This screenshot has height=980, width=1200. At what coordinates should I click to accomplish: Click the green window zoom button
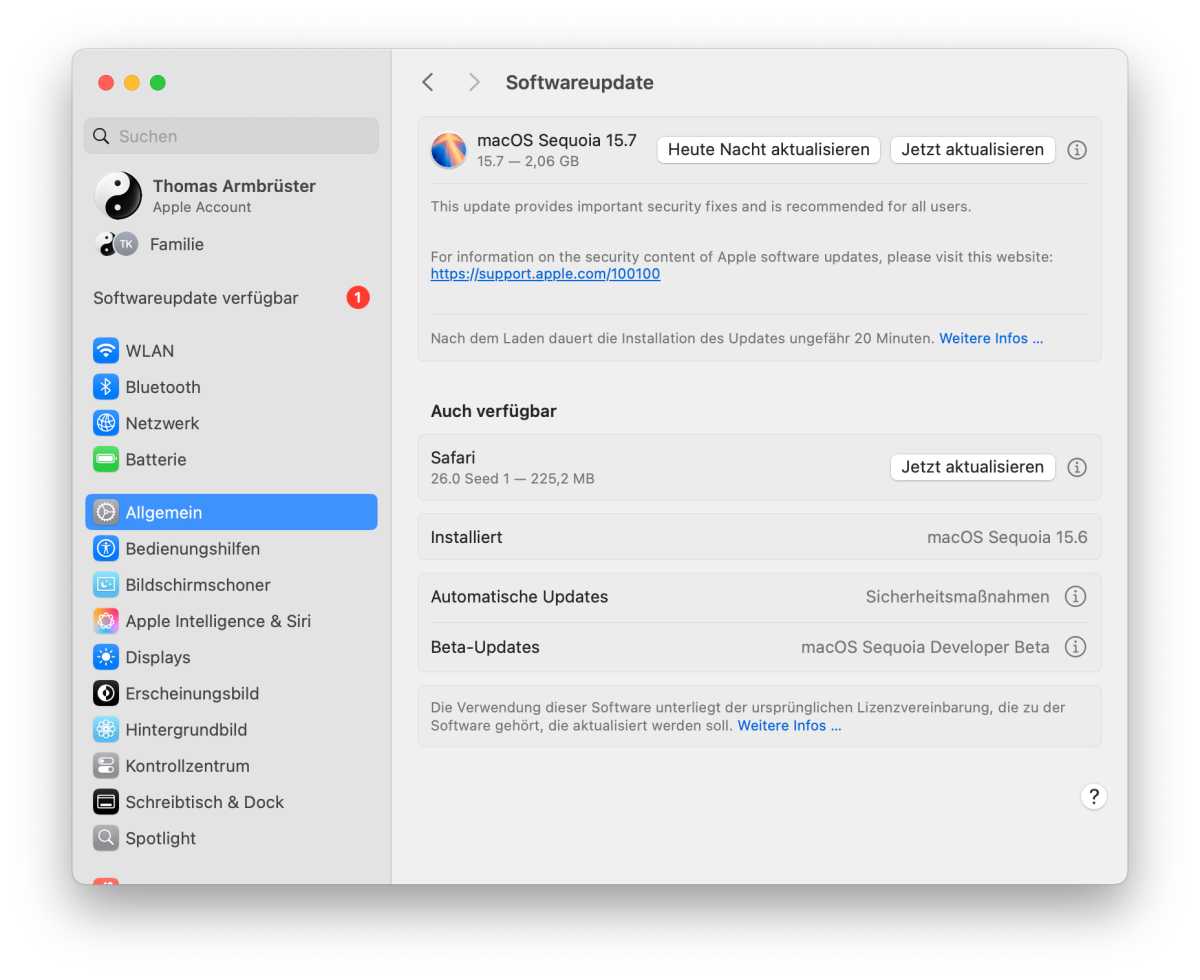(x=158, y=83)
